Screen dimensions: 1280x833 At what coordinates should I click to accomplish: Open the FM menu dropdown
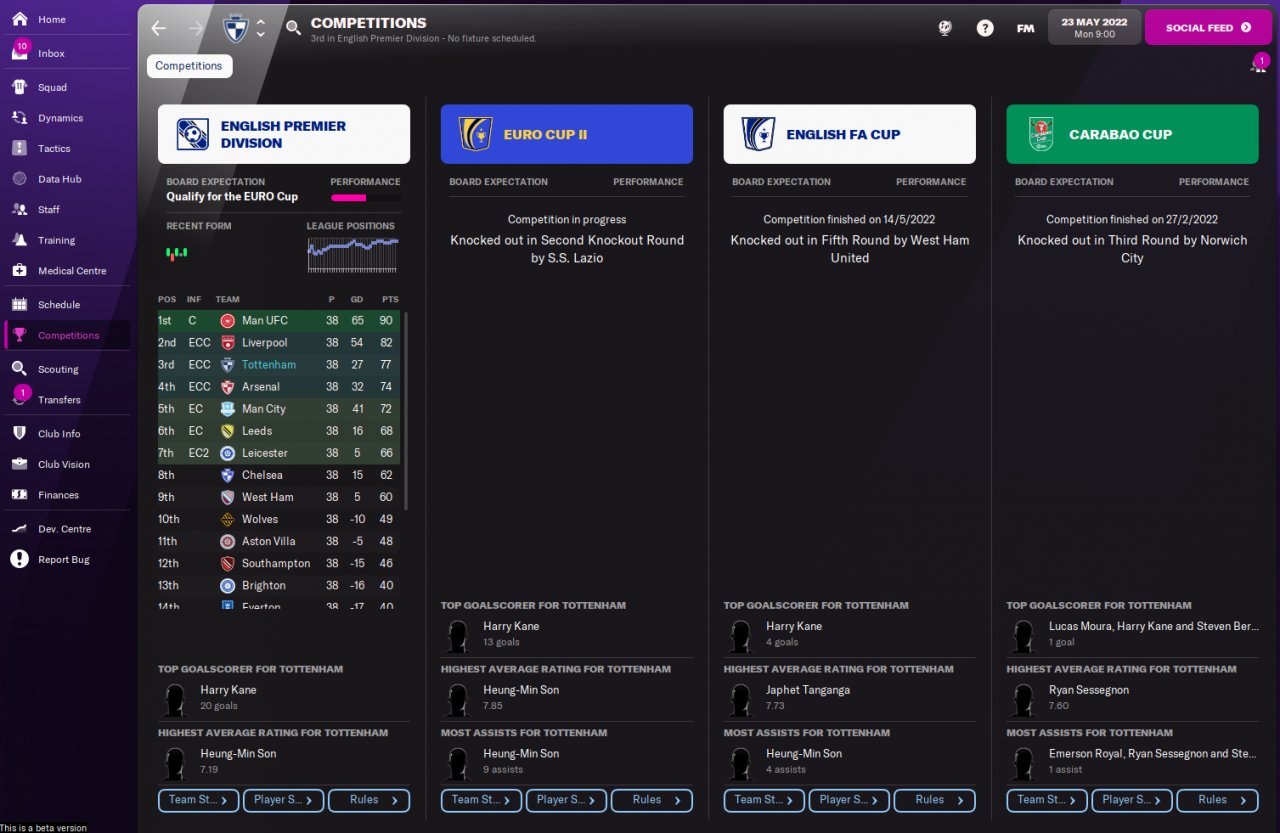[x=1025, y=28]
